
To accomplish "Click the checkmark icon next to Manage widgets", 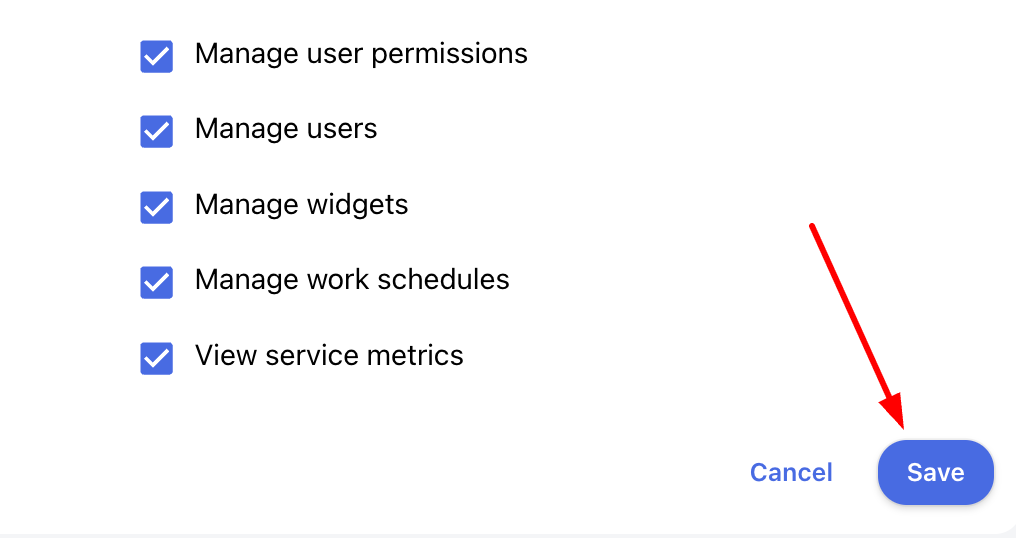I will (156, 207).
